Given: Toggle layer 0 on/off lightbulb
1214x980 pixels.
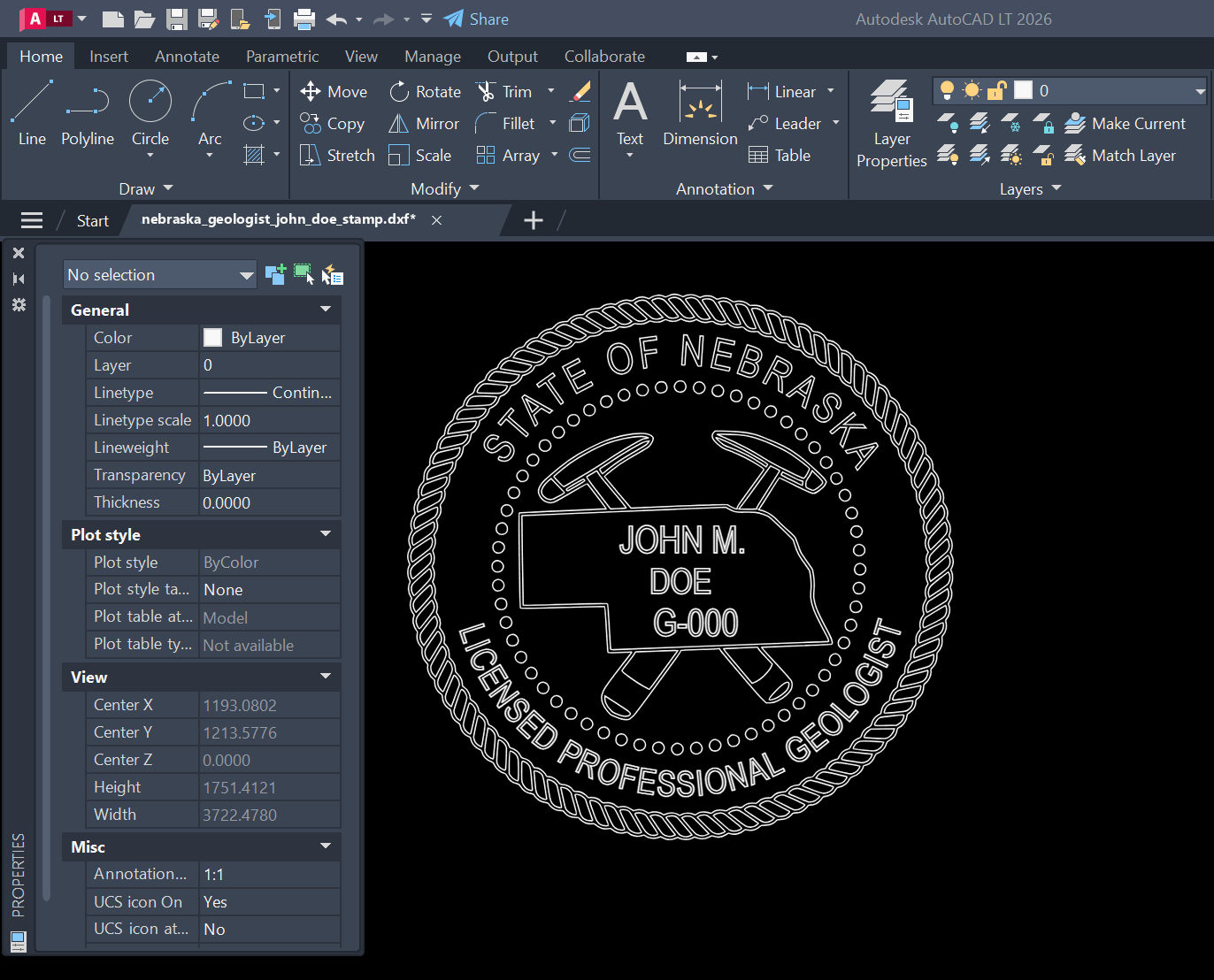Looking at the screenshot, I should point(947,90).
